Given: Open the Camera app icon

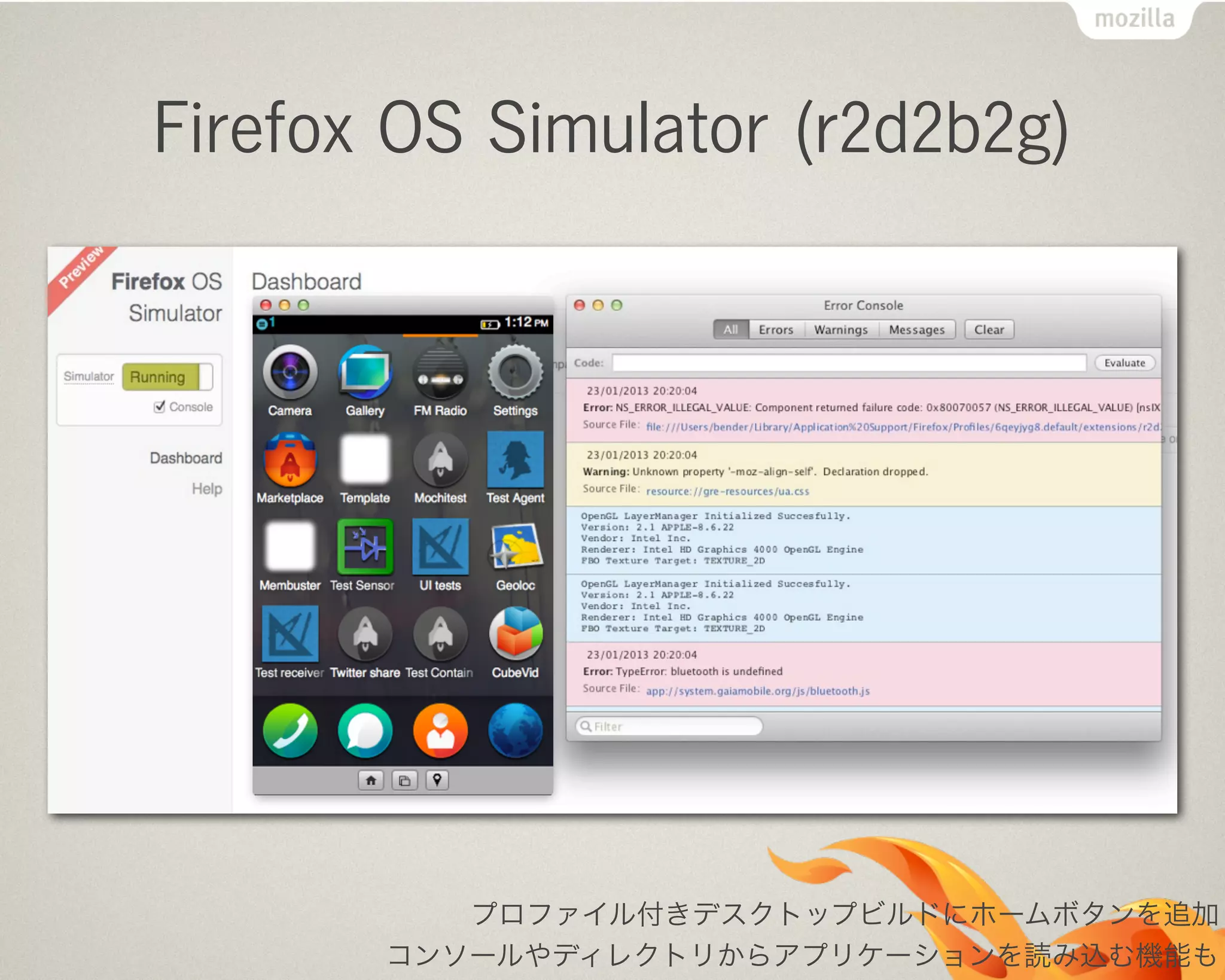Looking at the screenshot, I should [290, 372].
